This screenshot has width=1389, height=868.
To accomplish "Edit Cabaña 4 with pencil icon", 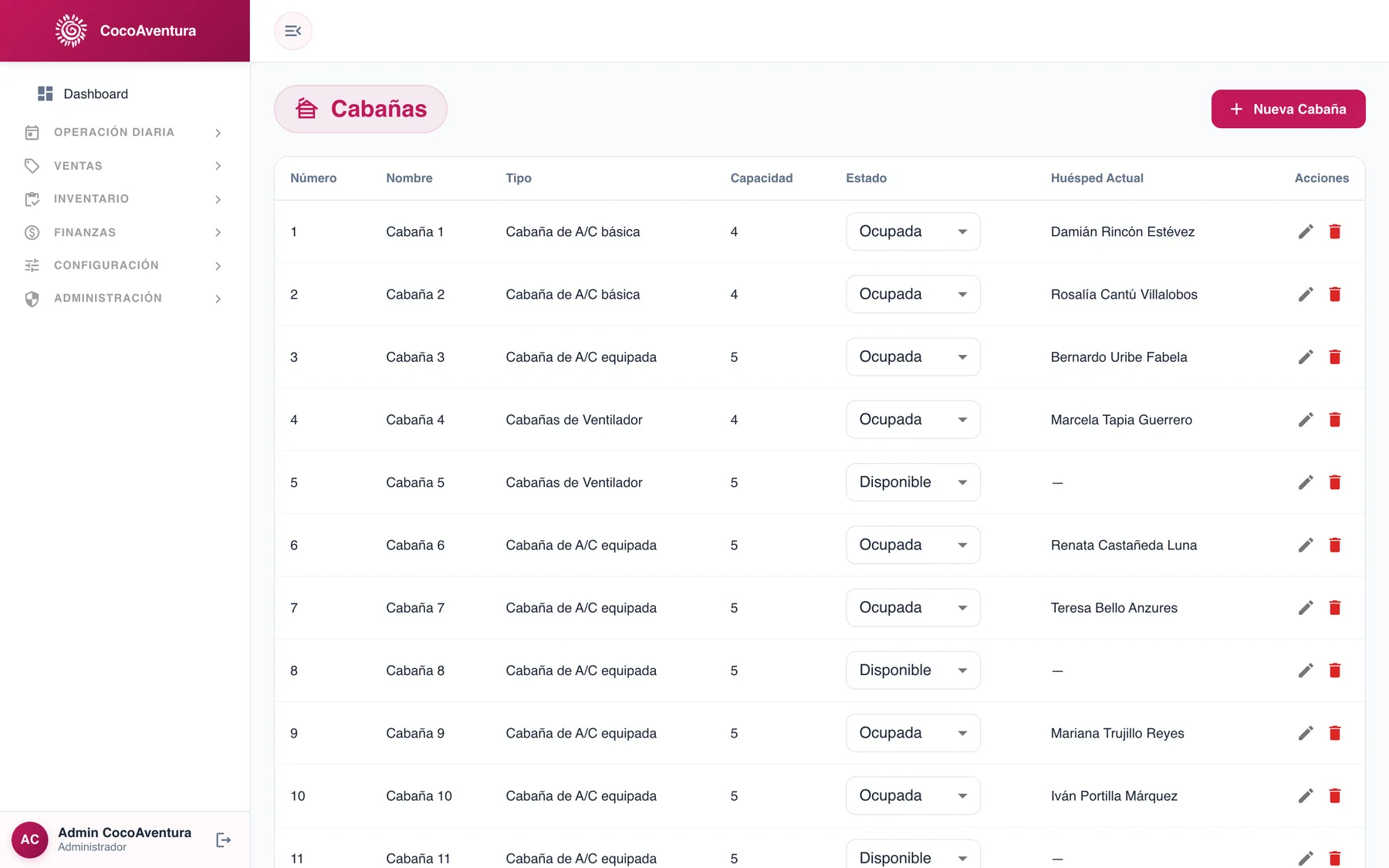I will (x=1306, y=420).
